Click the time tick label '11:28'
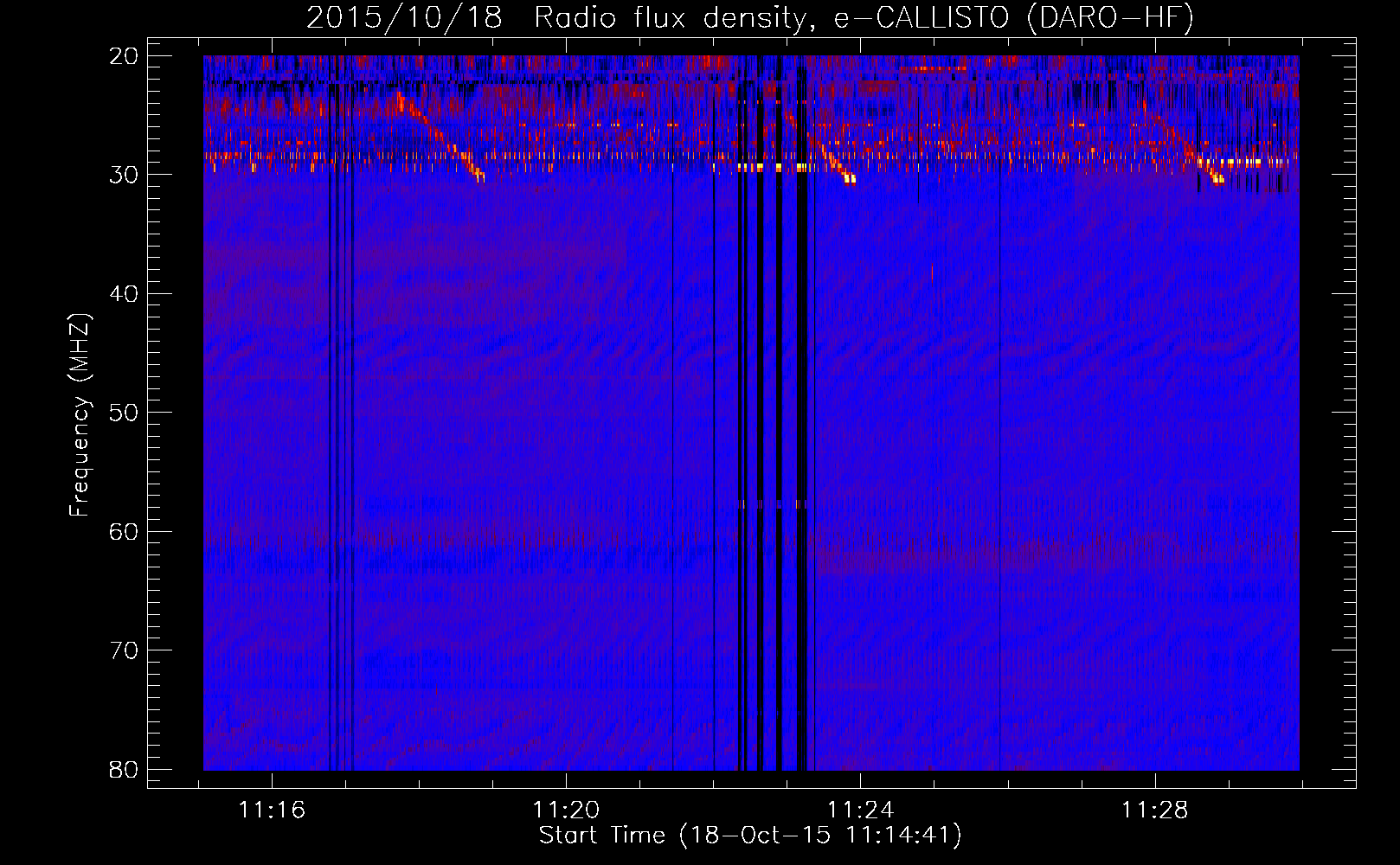 tap(1155, 811)
